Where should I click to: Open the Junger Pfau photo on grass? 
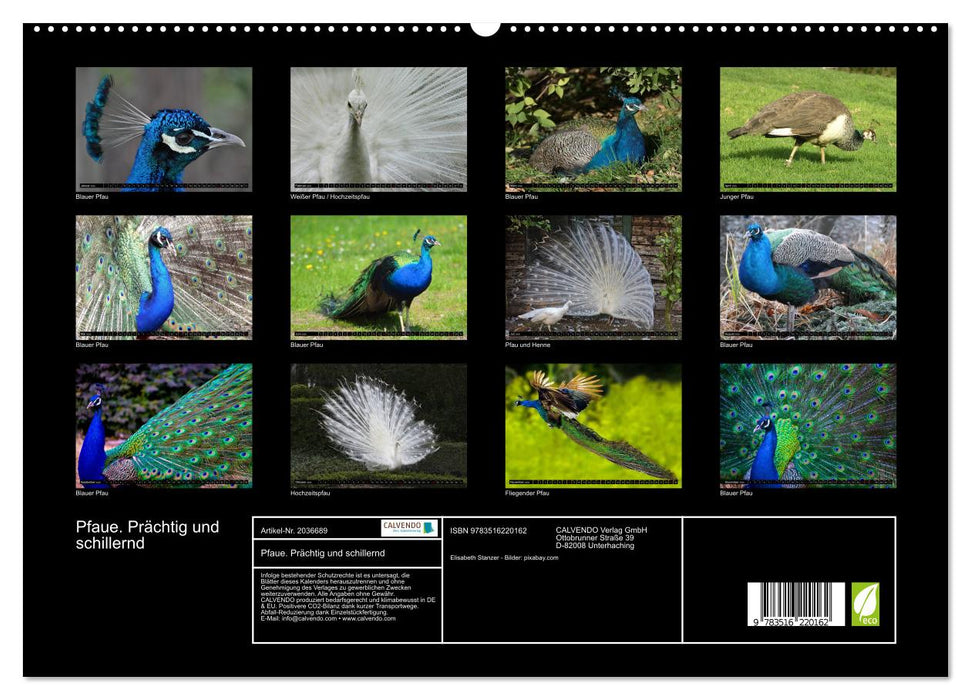coord(808,129)
